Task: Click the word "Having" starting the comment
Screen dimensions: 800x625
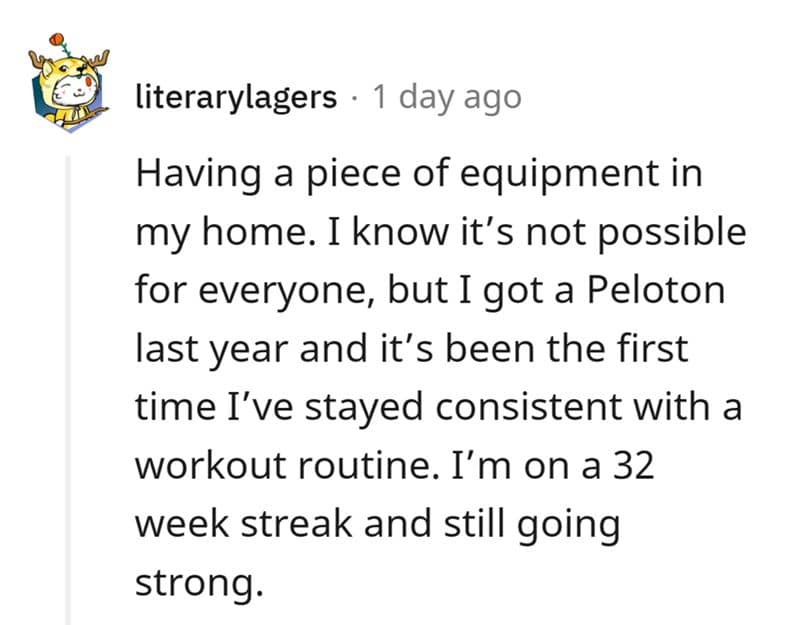Action: click(x=188, y=174)
